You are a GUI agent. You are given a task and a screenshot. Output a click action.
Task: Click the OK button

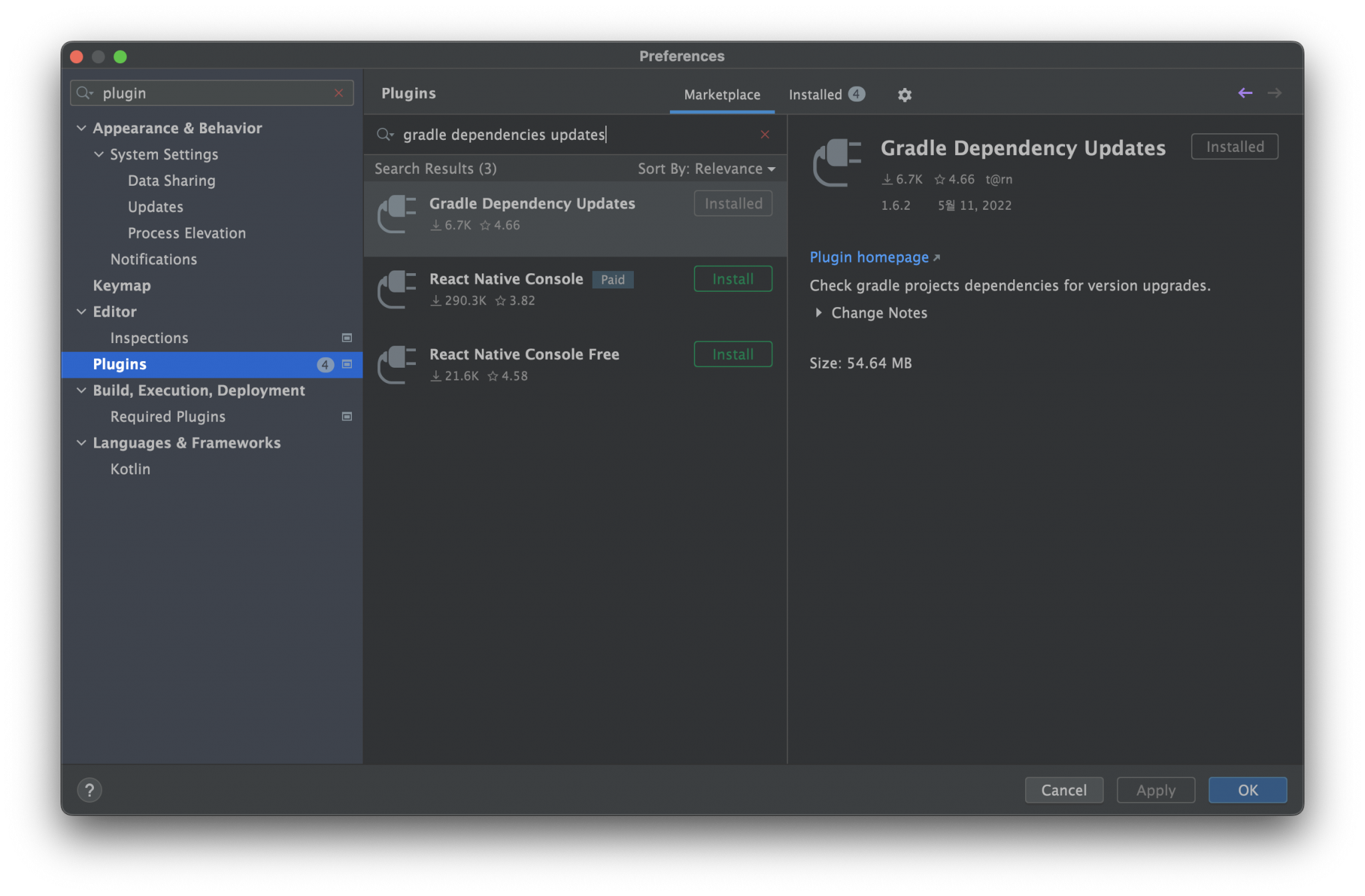(1247, 790)
